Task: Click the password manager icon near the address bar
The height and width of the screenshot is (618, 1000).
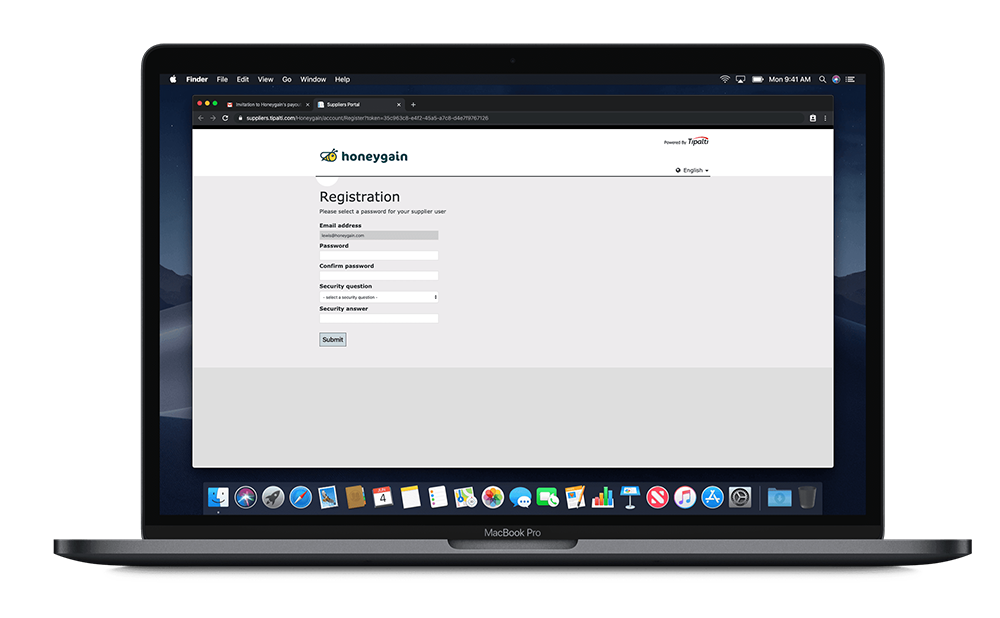Action: point(812,117)
